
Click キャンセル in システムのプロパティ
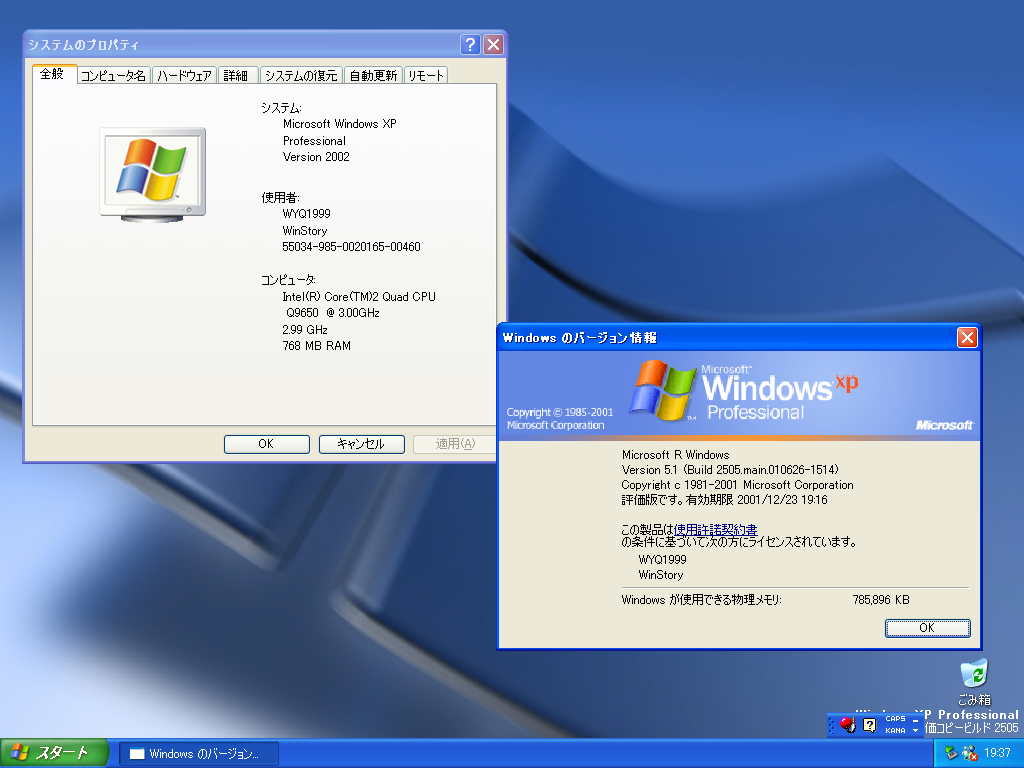pos(361,444)
